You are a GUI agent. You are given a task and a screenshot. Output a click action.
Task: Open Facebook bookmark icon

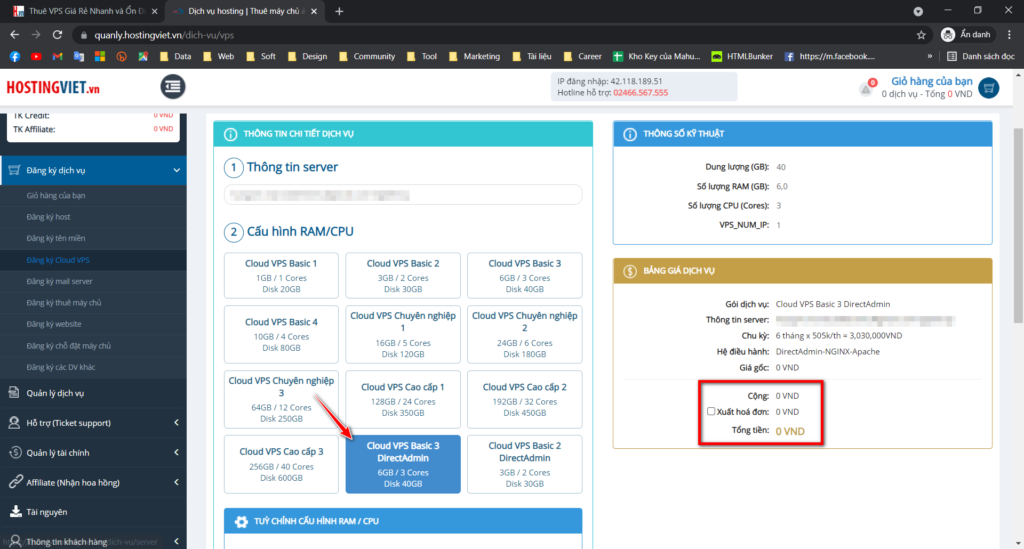pos(14,57)
